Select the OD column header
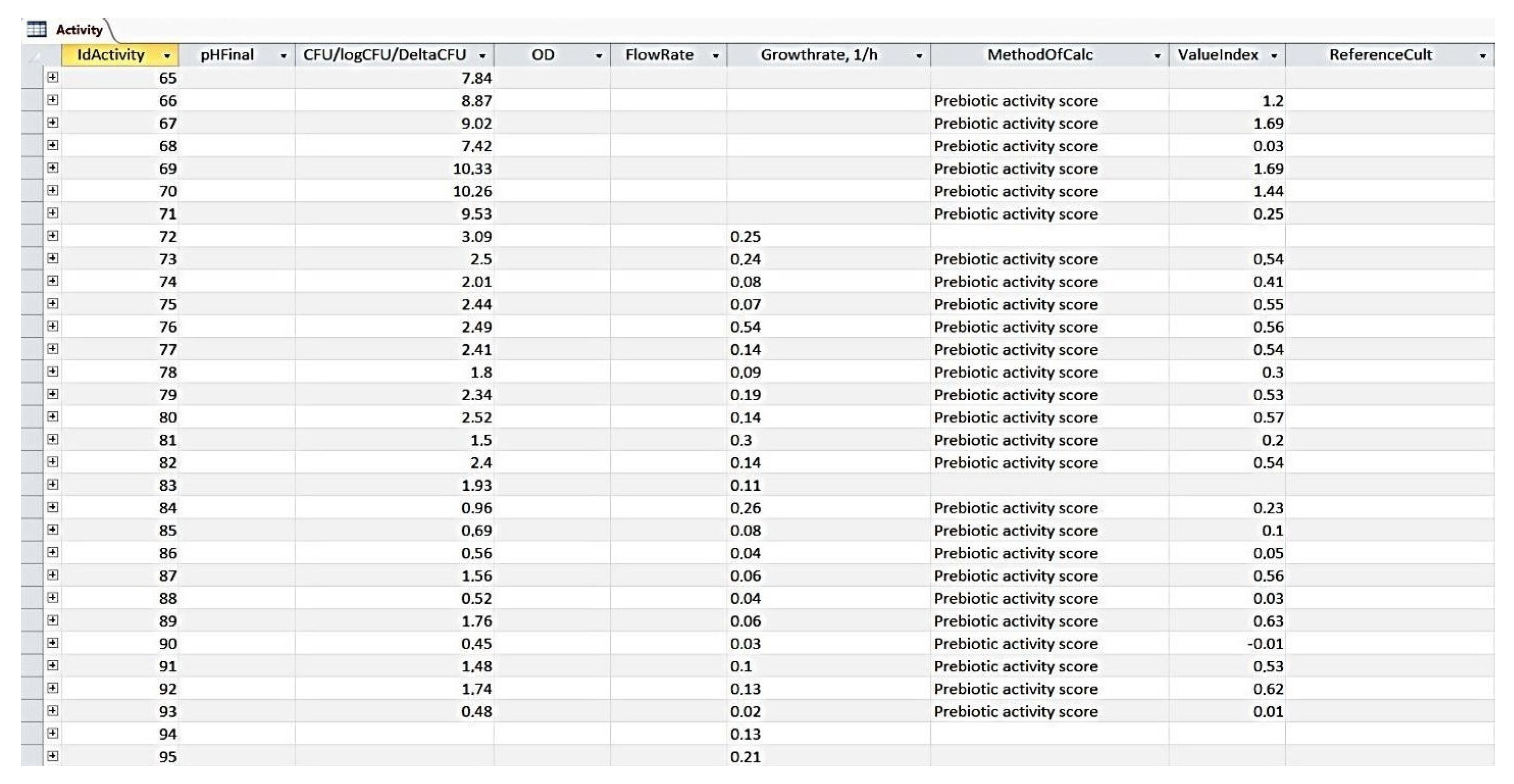Screen dimensions: 1514x784 click(x=542, y=55)
